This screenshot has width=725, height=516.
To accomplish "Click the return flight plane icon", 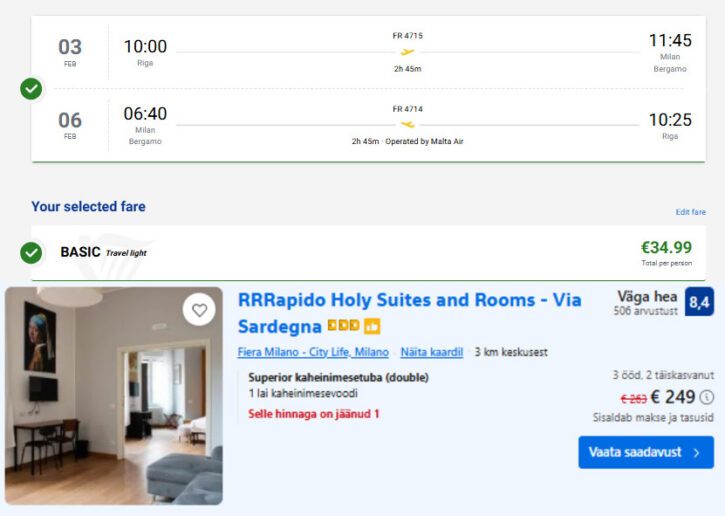I will click(x=407, y=124).
